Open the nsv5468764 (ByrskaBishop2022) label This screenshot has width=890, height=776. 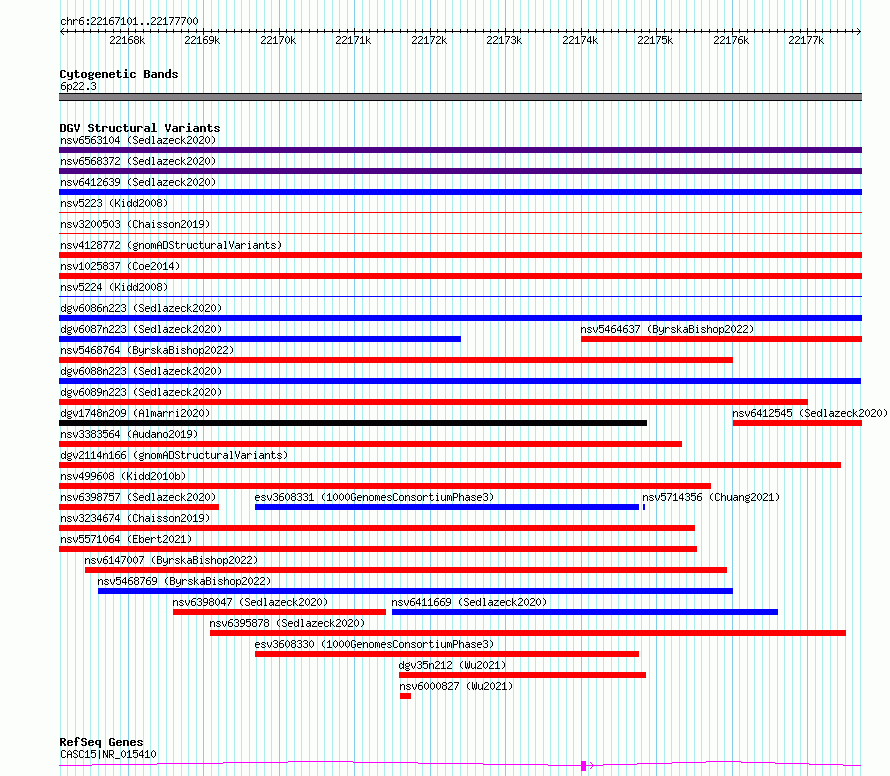(x=147, y=350)
